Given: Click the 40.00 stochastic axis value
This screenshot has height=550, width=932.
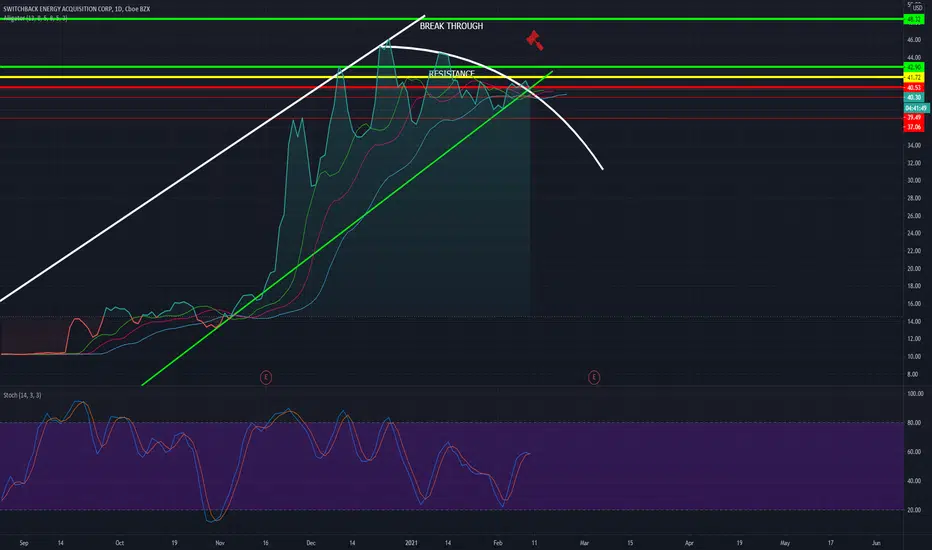Looking at the screenshot, I should click(x=914, y=481).
